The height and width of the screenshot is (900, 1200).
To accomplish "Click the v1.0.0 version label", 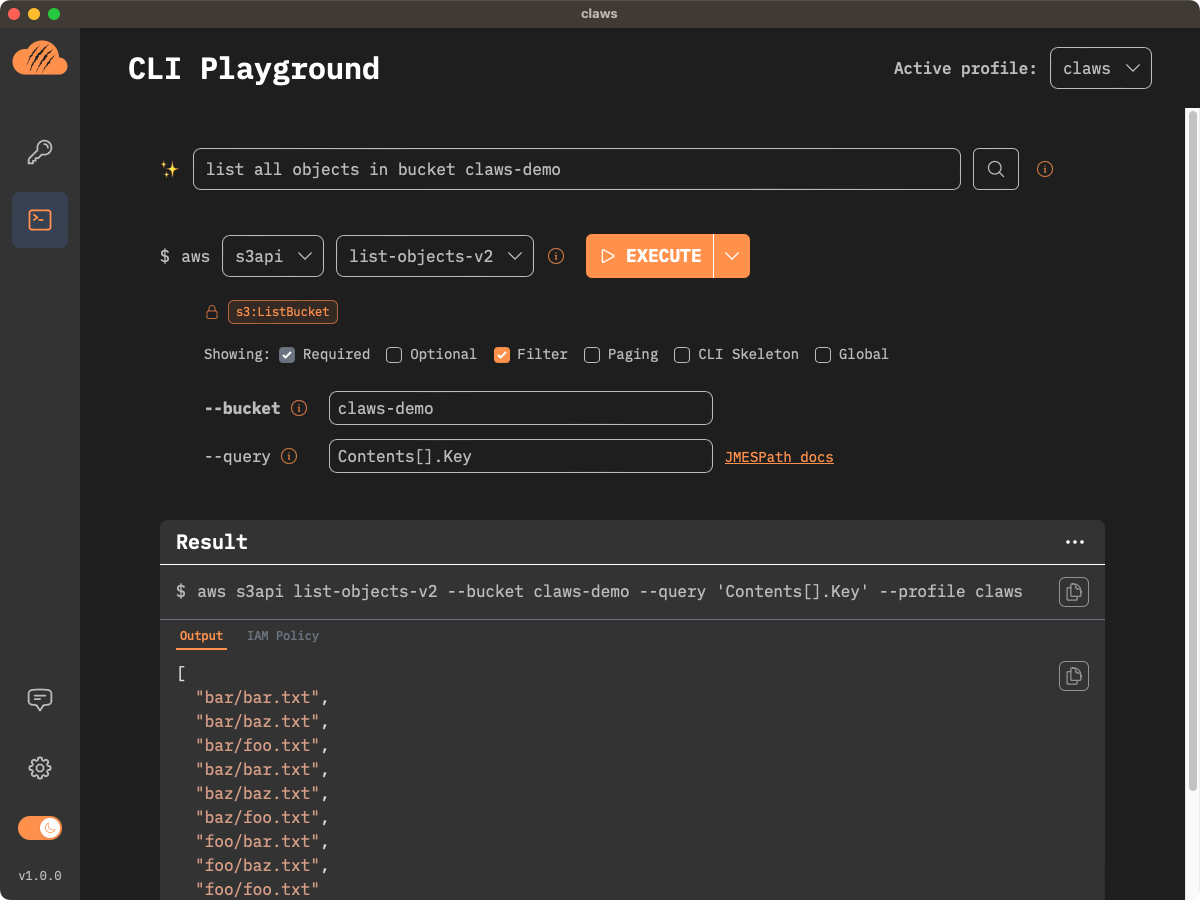I will click(x=40, y=876).
